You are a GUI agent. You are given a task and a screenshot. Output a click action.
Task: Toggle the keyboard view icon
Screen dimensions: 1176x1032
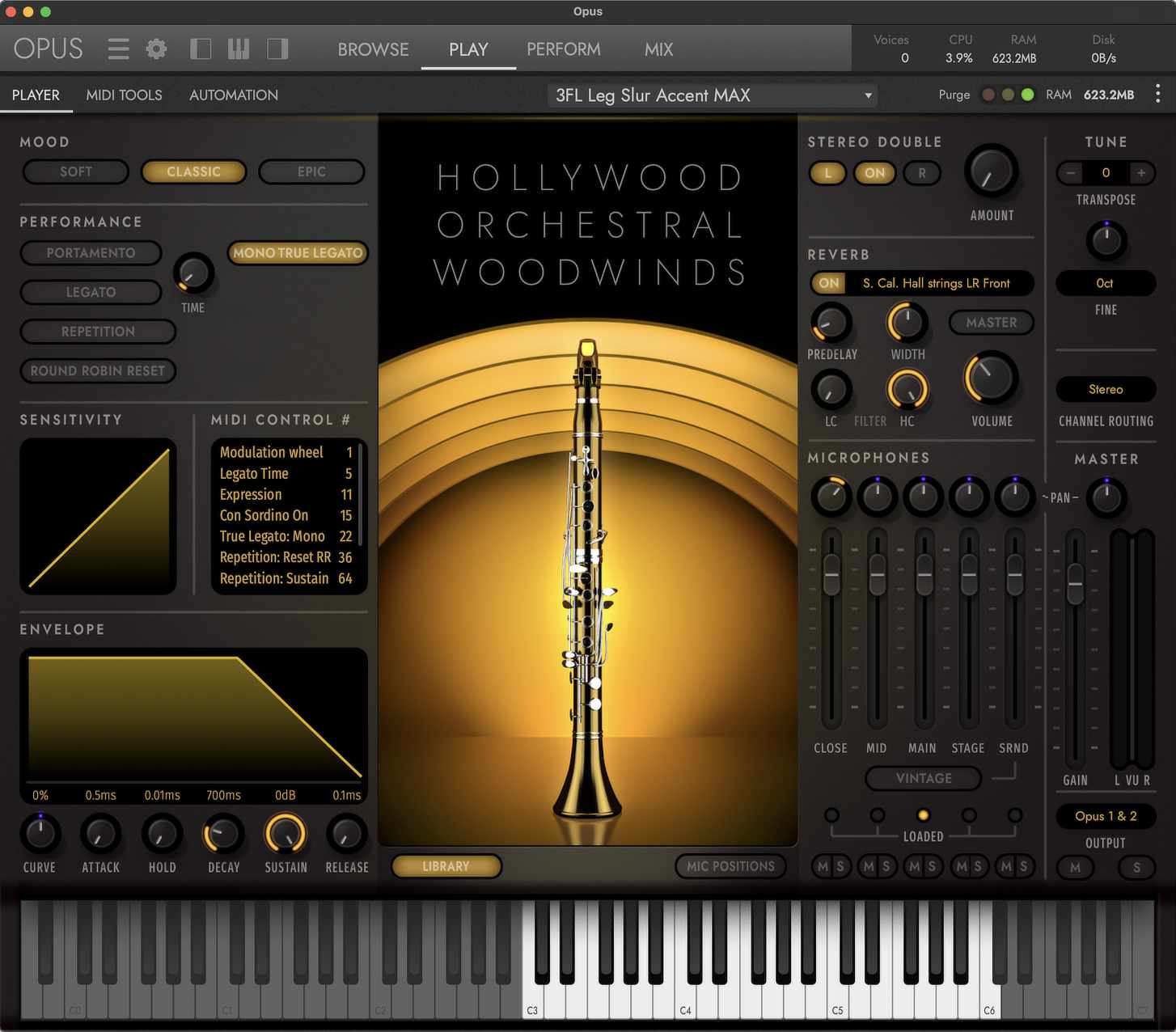(239, 49)
